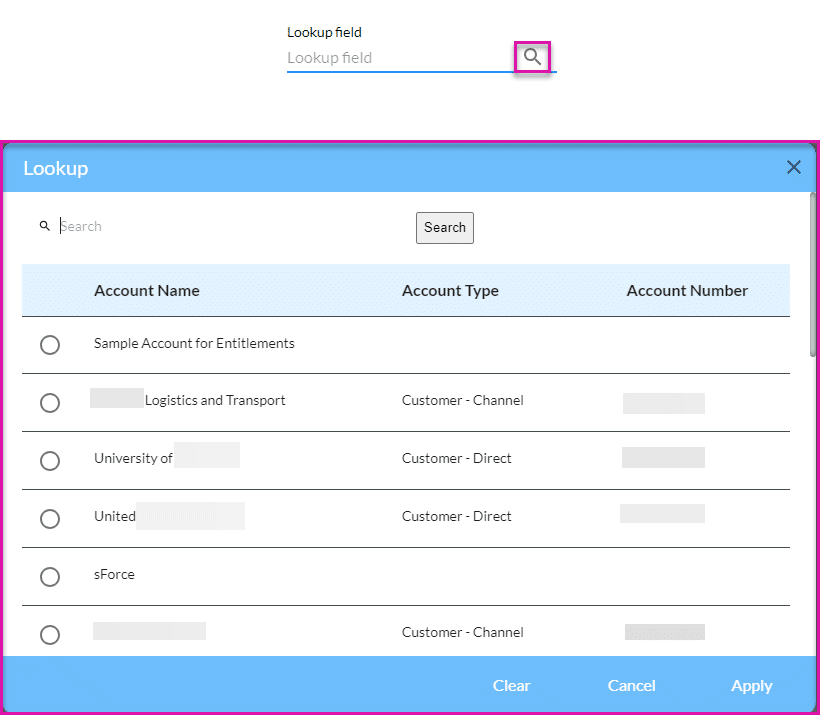
Task: Focus the Search text input
Action: pos(230,227)
